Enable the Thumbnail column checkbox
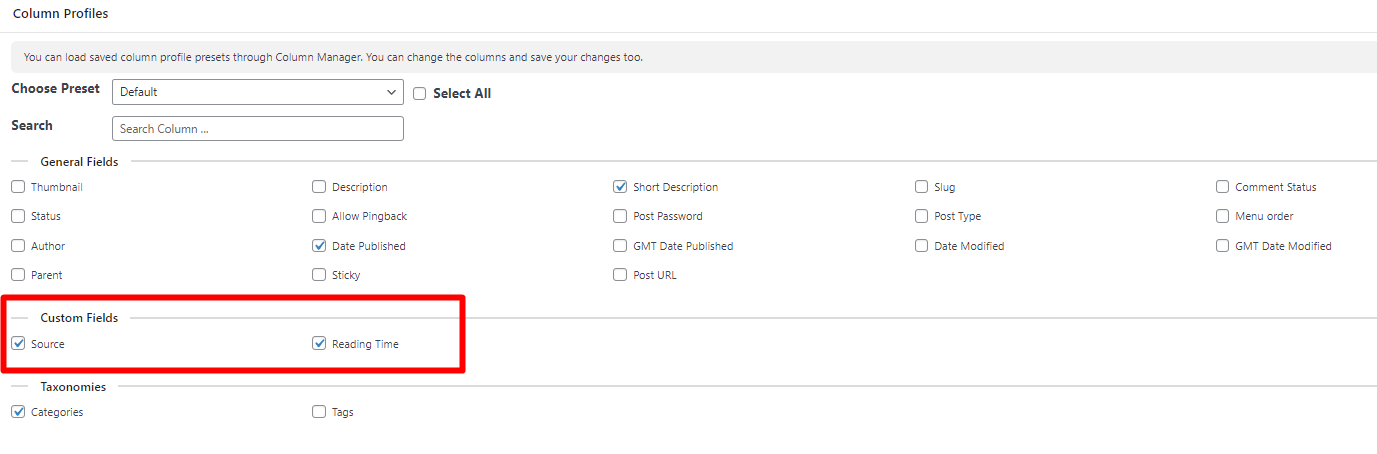The height and width of the screenshot is (454, 1377). point(18,187)
